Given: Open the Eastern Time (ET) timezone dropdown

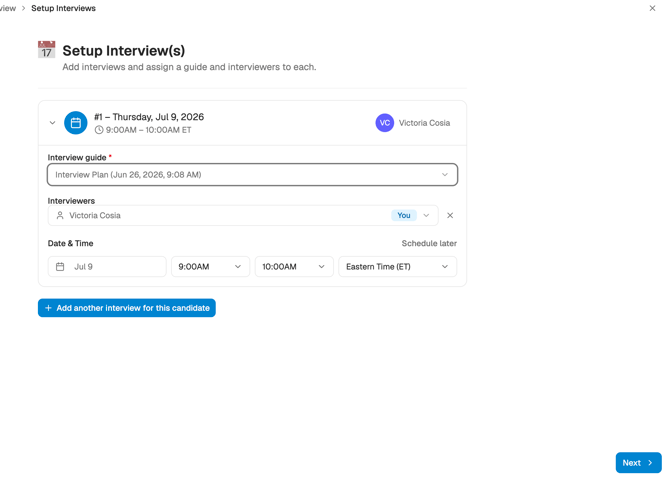Looking at the screenshot, I should 397,267.
